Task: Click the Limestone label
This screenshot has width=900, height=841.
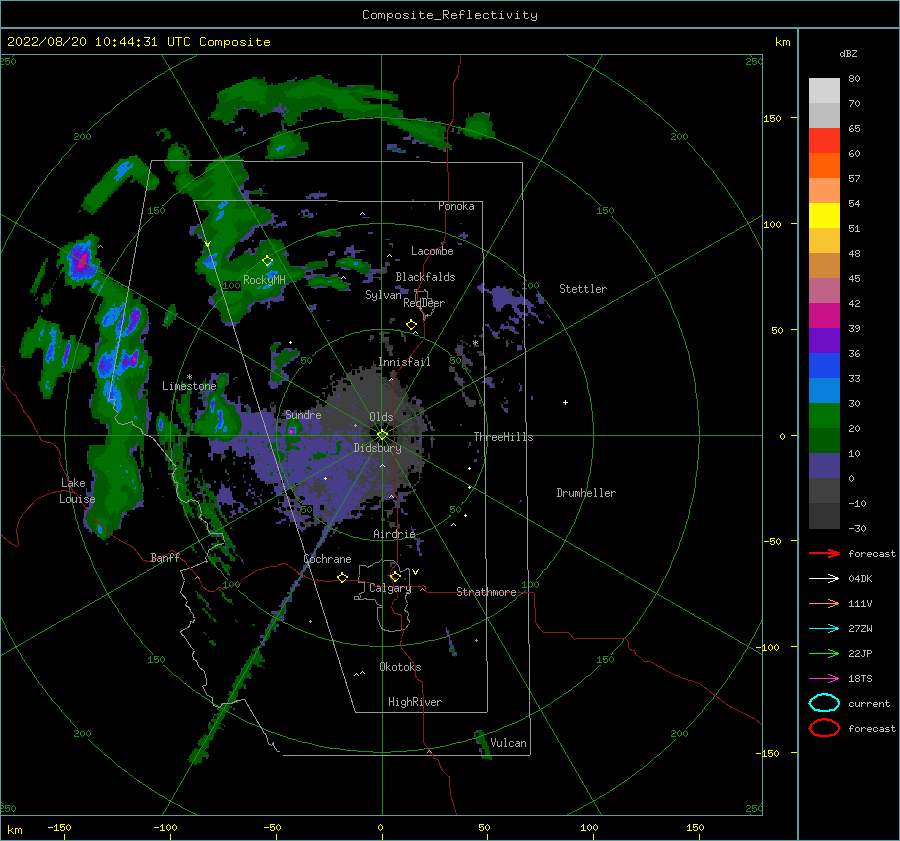Action: click(189, 386)
